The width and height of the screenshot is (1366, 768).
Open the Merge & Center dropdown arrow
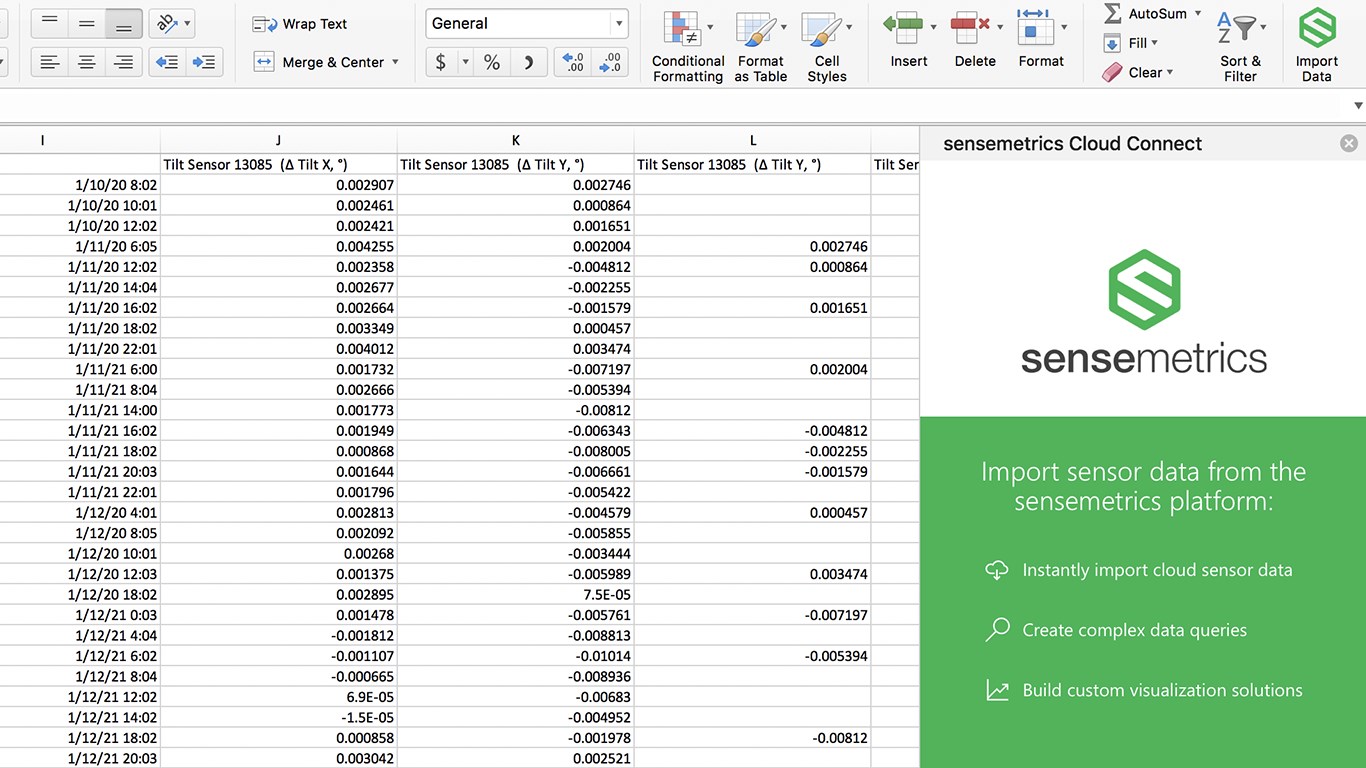tap(395, 62)
